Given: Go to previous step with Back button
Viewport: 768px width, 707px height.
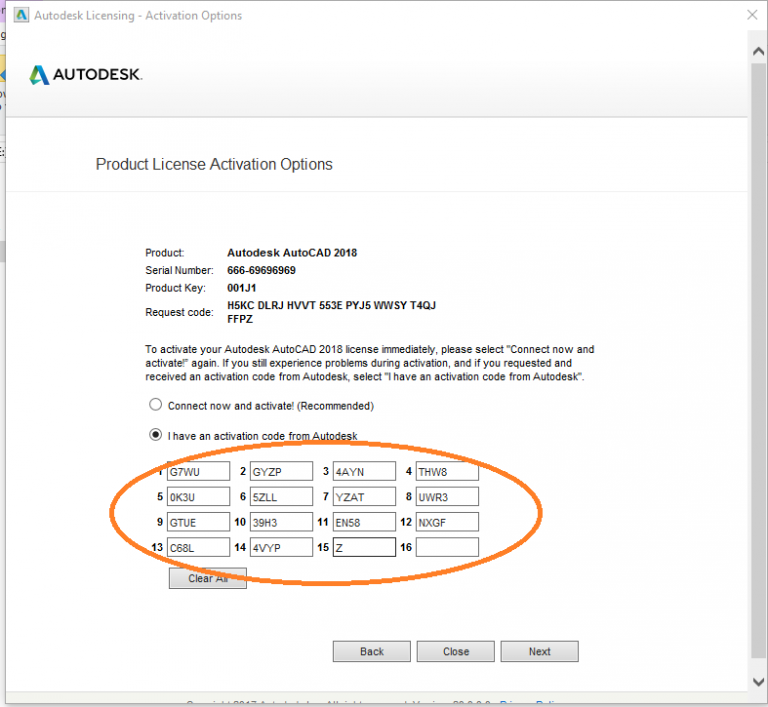Looking at the screenshot, I should click(x=371, y=651).
